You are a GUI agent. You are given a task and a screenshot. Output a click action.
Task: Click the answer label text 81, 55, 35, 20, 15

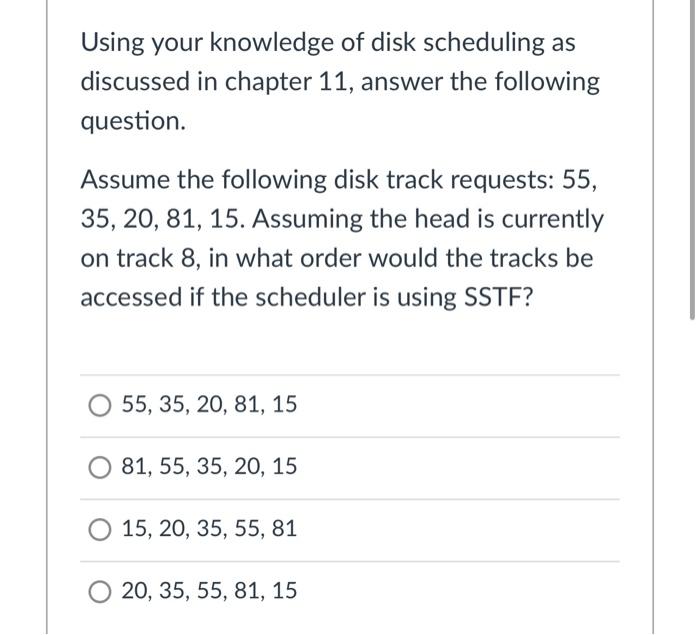click(x=209, y=466)
